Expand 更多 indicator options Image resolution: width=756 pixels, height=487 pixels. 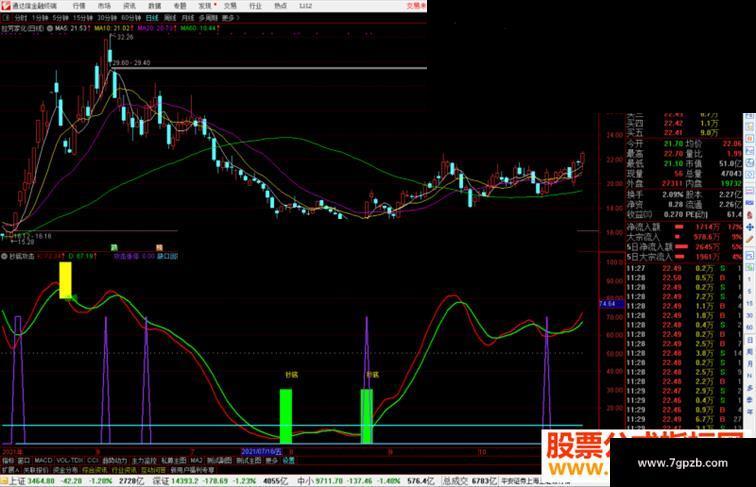(272, 460)
